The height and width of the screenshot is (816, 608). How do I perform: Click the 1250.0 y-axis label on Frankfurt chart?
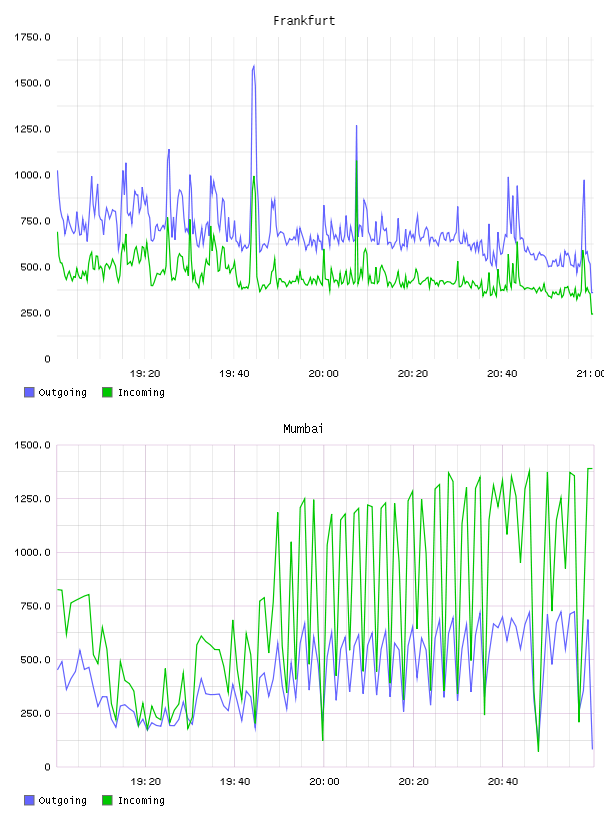32,129
